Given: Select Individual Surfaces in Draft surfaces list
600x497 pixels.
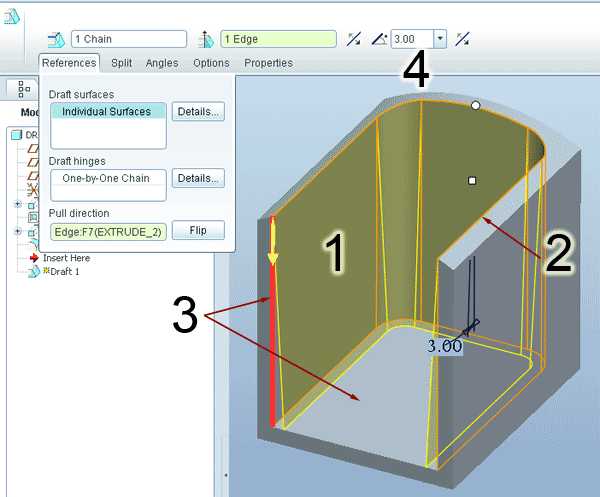Looking at the screenshot, I should [x=106, y=112].
